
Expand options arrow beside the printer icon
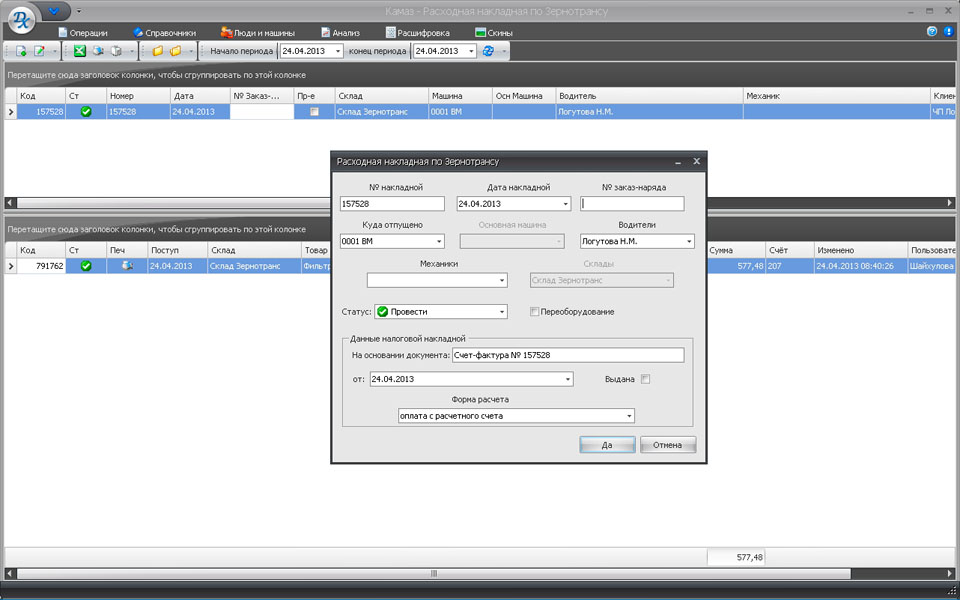[x=131, y=52]
